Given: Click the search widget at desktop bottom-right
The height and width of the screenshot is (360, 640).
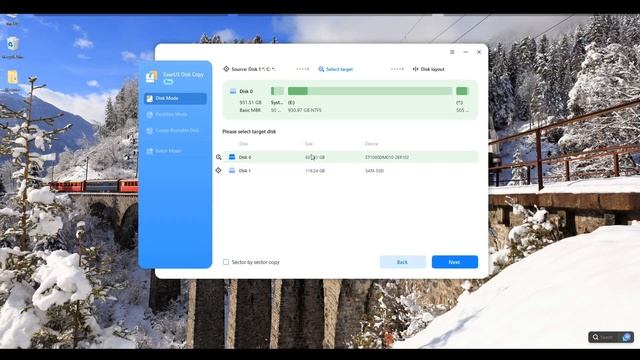Looking at the screenshot, I should pos(611,337).
